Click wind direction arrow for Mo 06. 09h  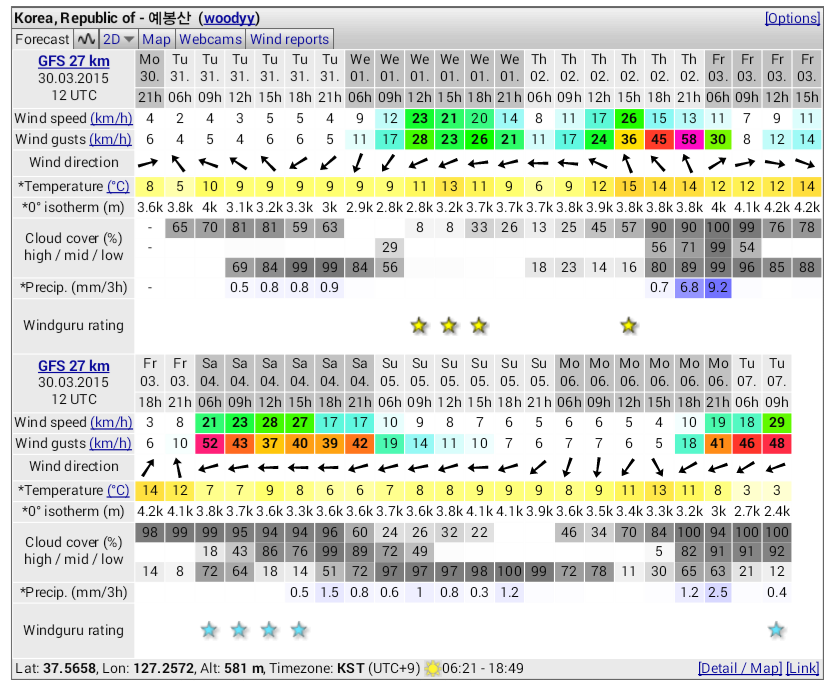click(x=599, y=467)
